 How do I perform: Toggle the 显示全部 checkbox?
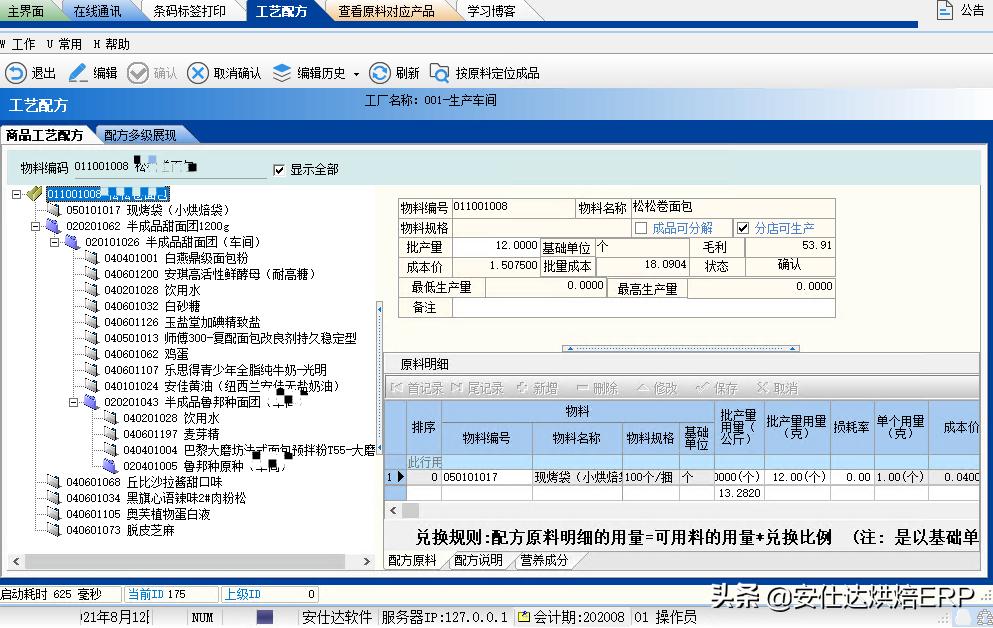point(278,168)
